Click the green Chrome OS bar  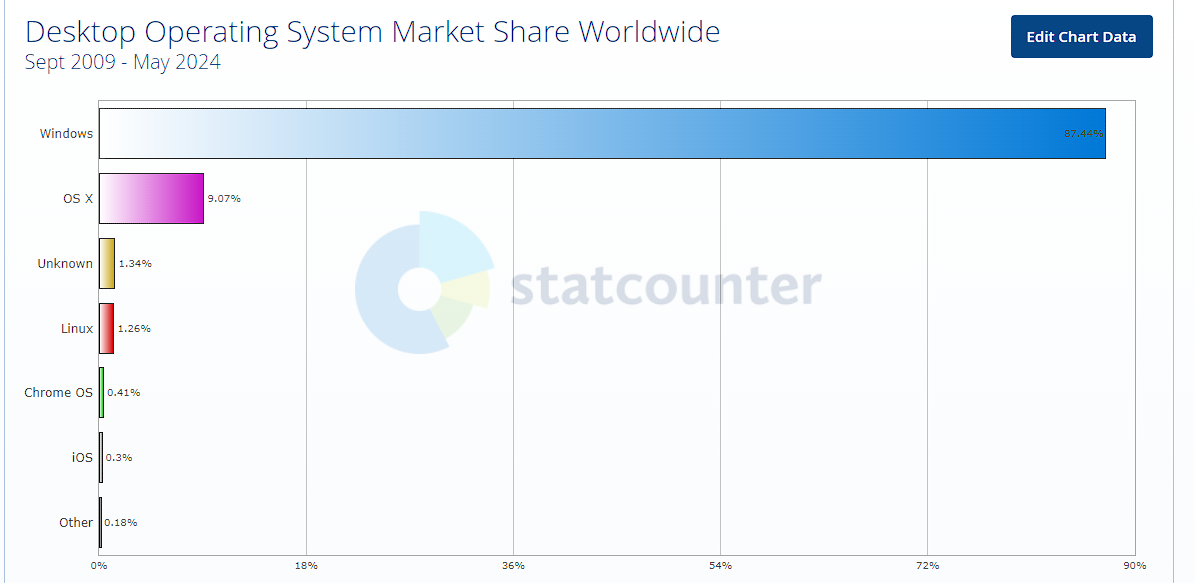click(101, 392)
